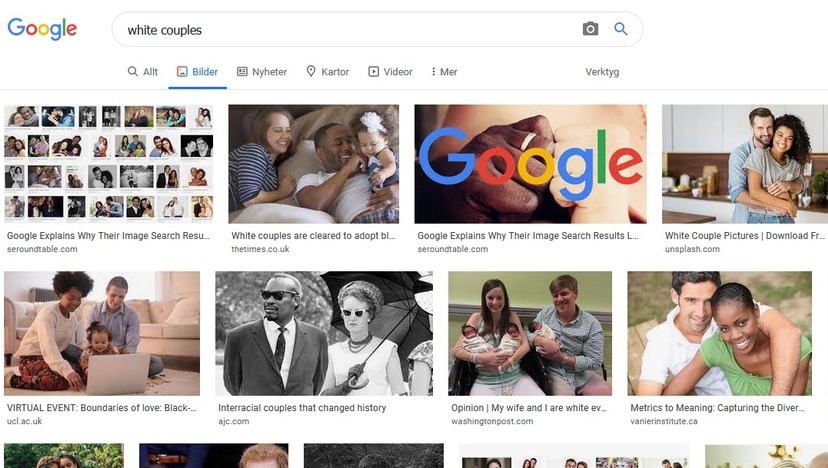This screenshot has width=828, height=468.
Task: Open search by image camera icon
Action: (x=590, y=29)
